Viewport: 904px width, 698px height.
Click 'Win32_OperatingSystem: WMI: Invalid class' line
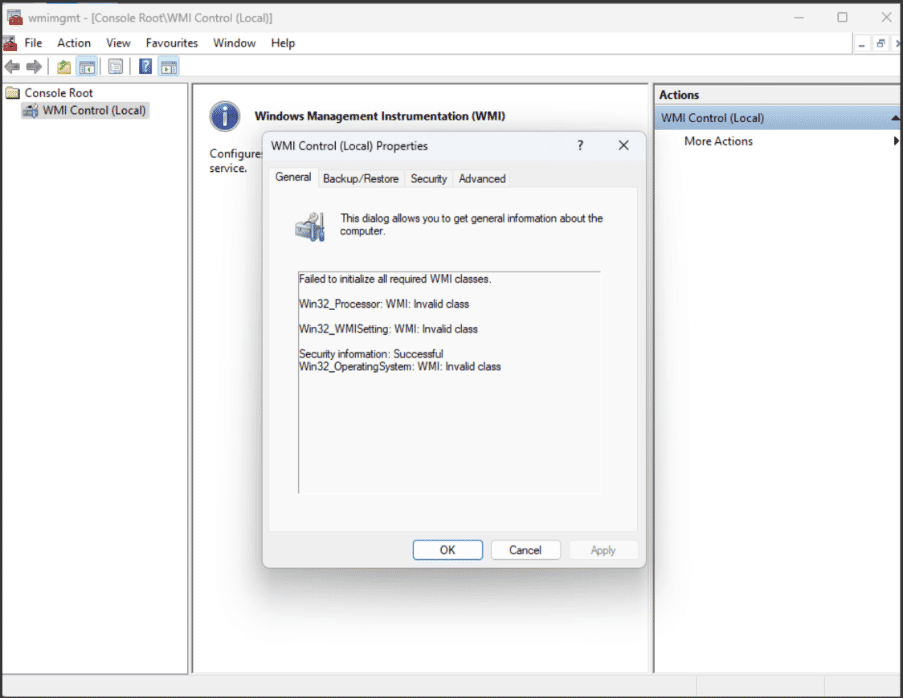pos(400,367)
